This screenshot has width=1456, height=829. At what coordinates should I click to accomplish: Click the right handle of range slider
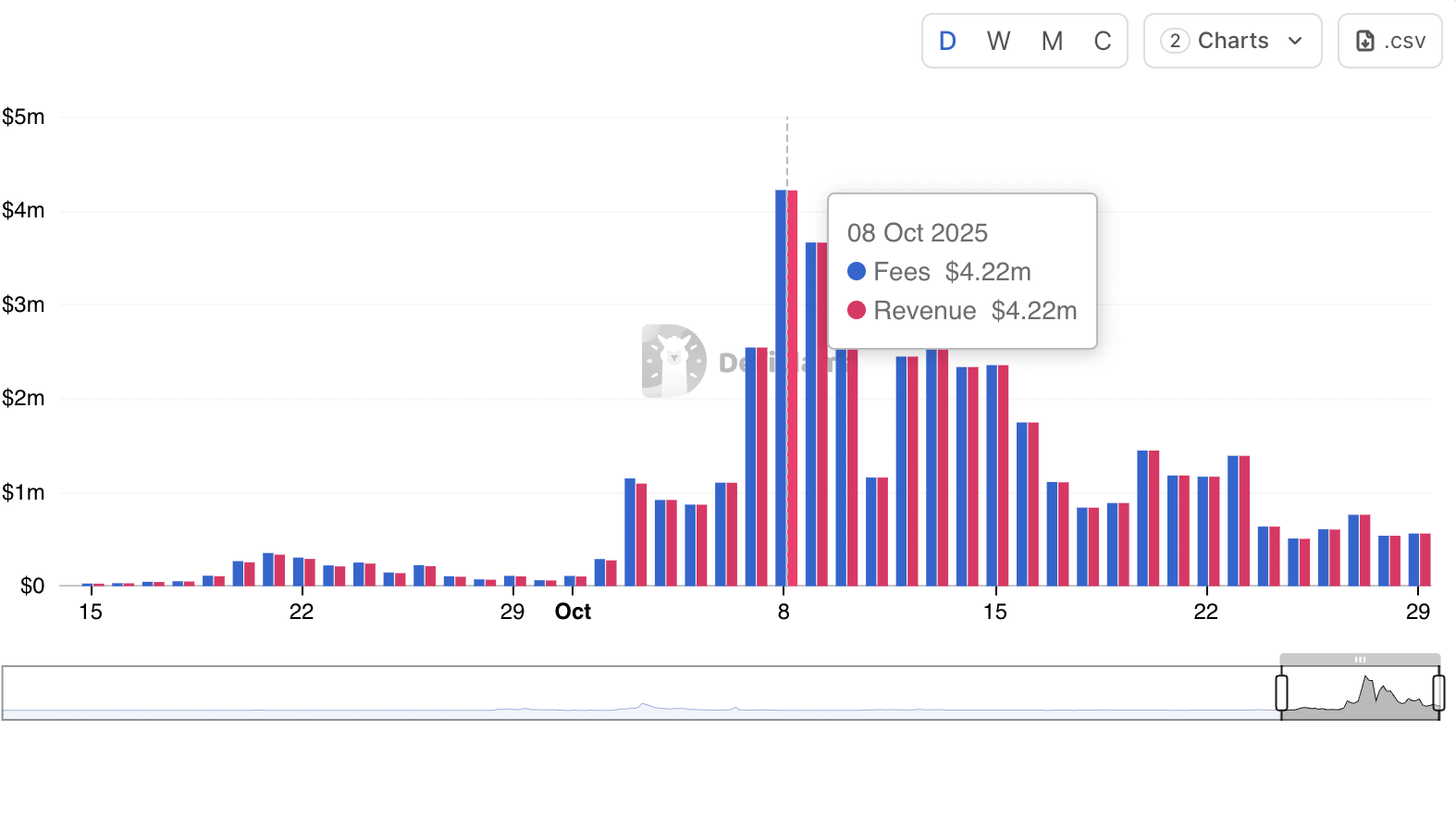(1438, 692)
